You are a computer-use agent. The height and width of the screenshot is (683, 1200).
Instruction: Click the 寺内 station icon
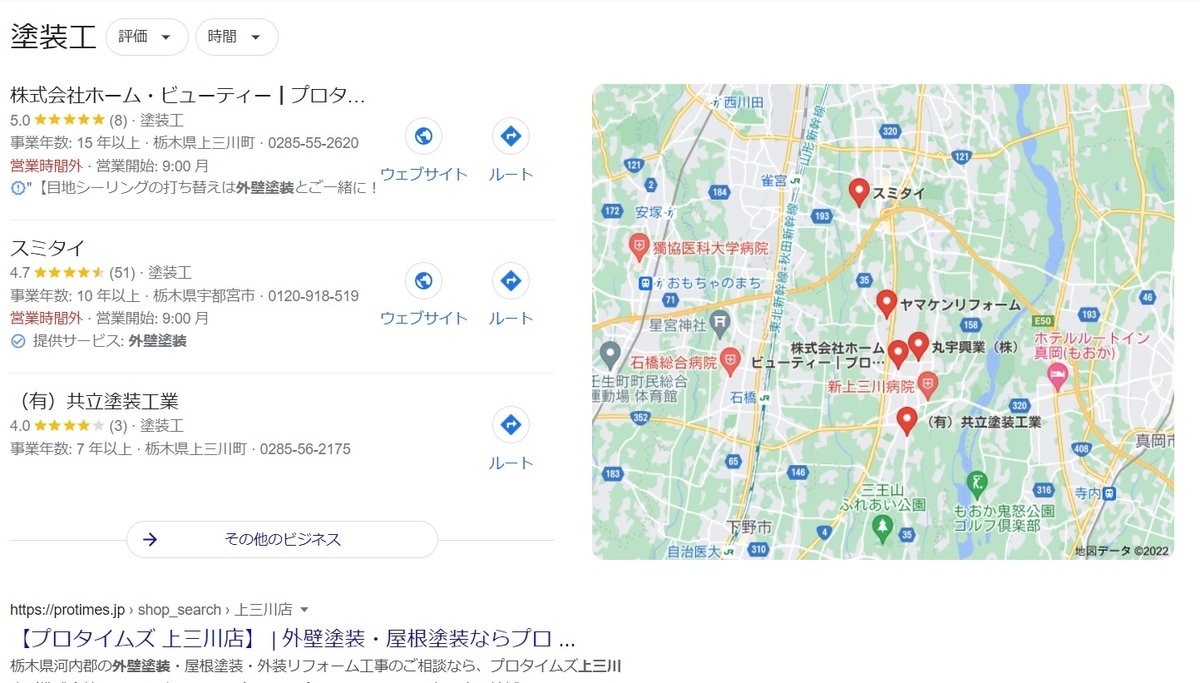coord(1109,493)
